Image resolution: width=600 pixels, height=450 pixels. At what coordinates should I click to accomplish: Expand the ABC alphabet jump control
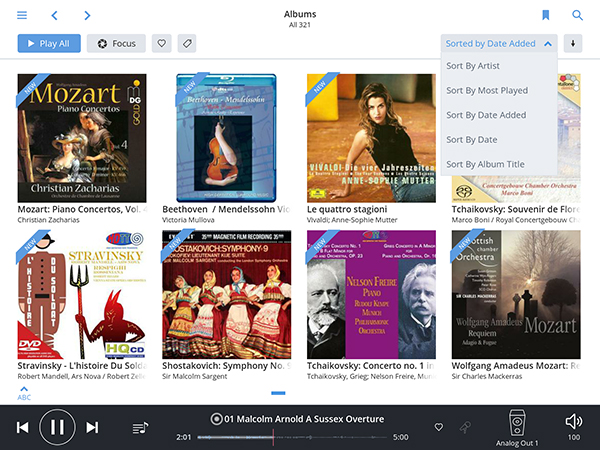tap(24, 393)
